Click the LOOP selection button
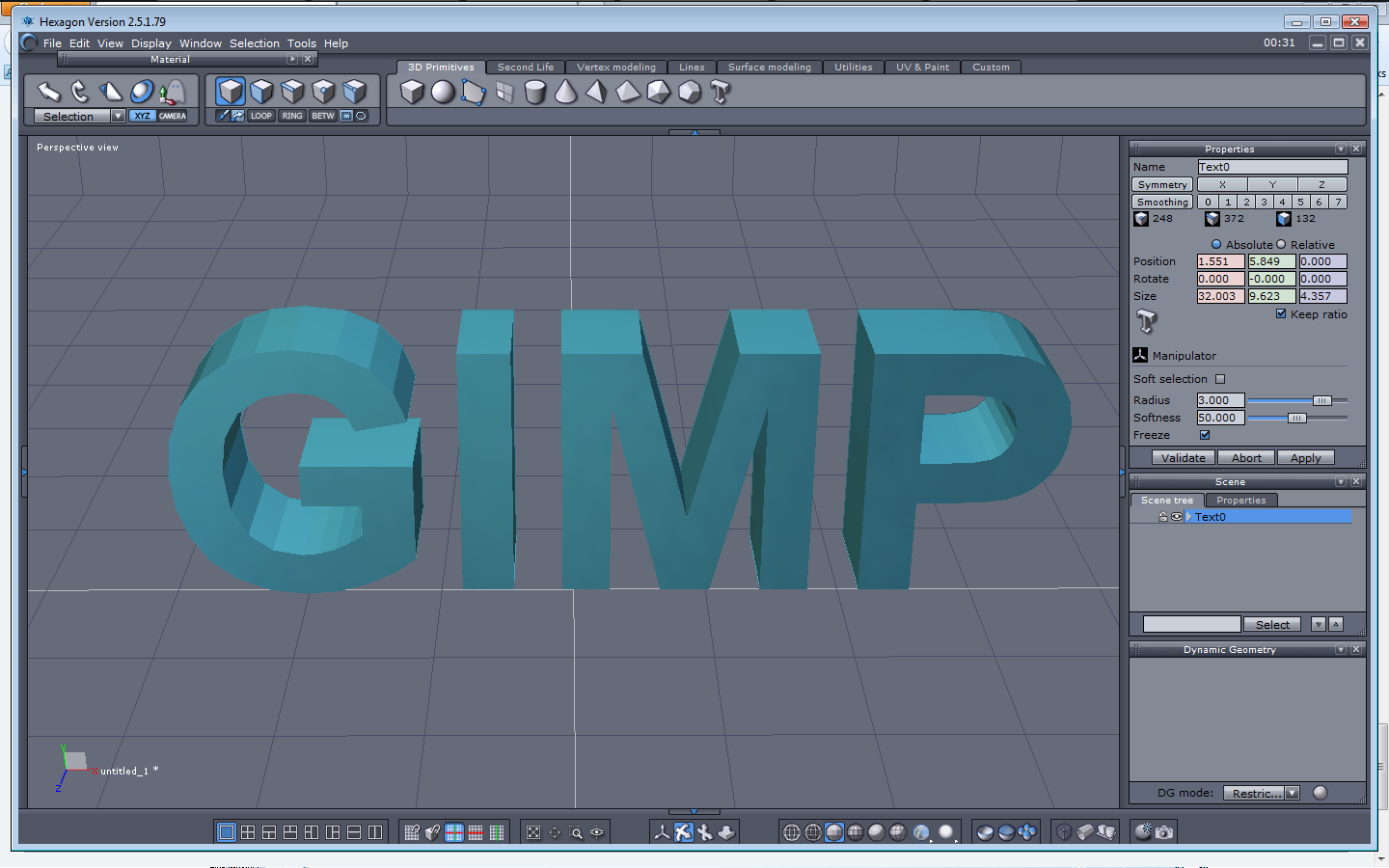The height and width of the screenshot is (868, 1389). point(261,116)
